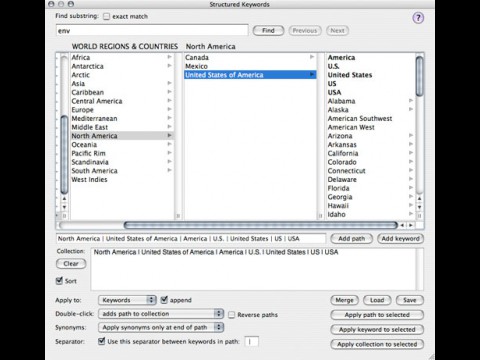Click Apply collection to selected
Image resolution: width=480 pixels, height=360 pixels.
[x=377, y=344]
